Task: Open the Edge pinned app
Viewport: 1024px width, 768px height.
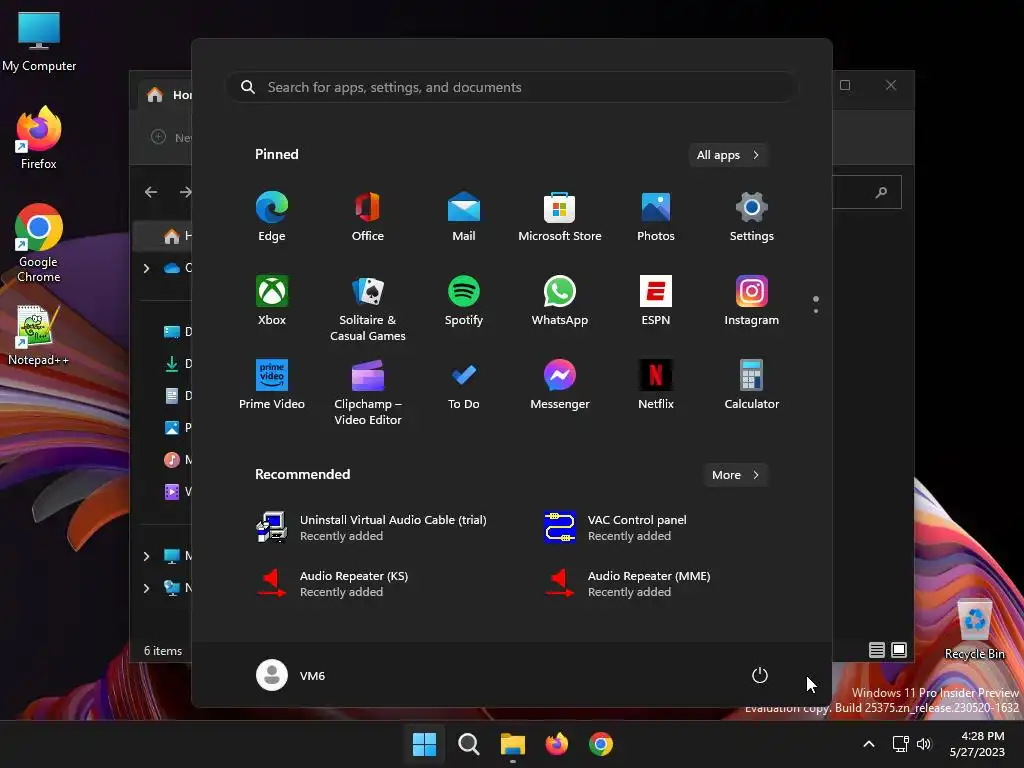Action: (x=272, y=217)
